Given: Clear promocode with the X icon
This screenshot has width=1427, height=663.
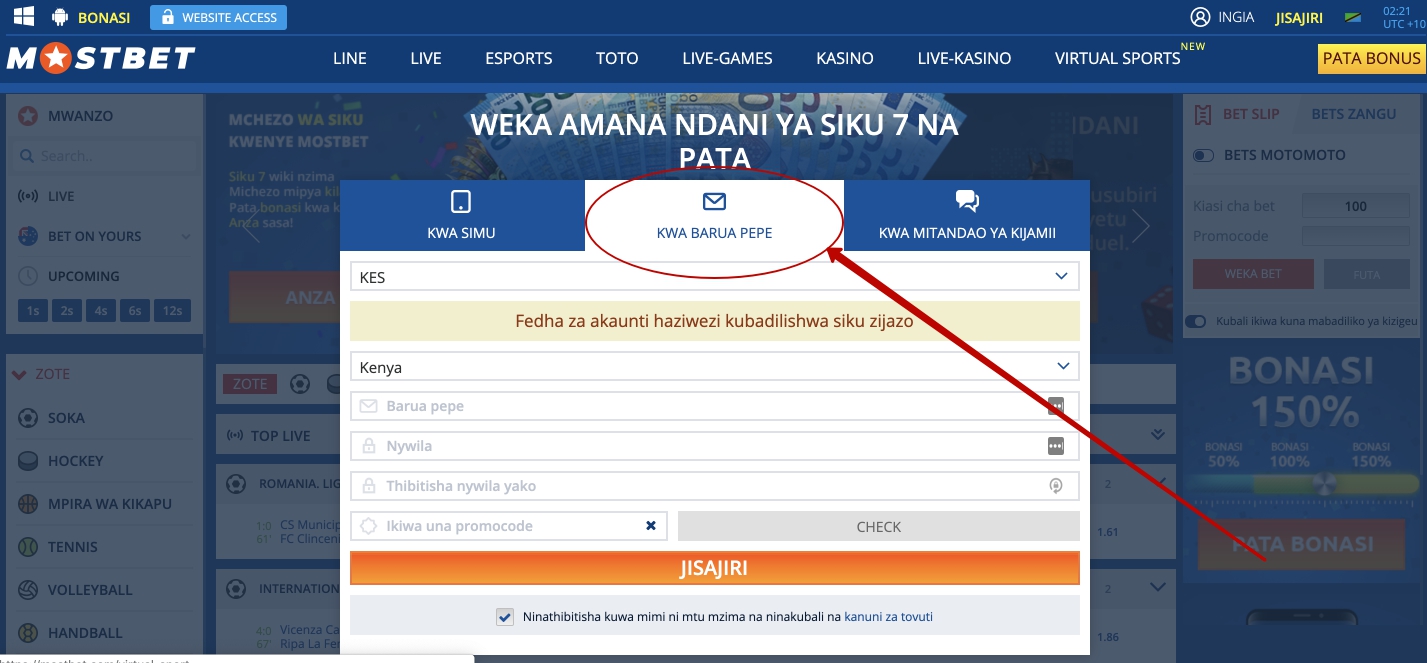Looking at the screenshot, I should (x=651, y=526).
